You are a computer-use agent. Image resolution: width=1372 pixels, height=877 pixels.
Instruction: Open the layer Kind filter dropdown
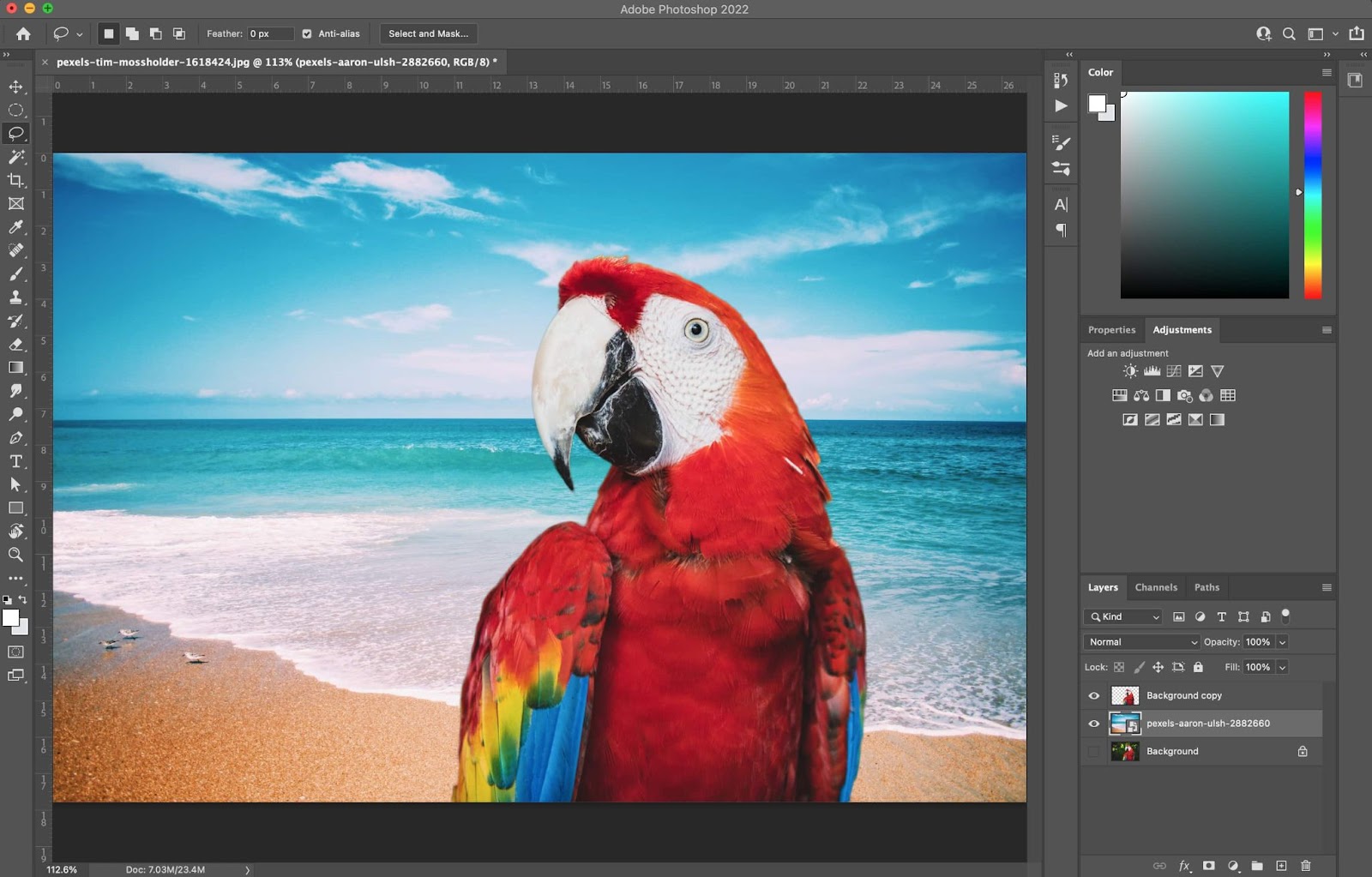(x=1123, y=617)
